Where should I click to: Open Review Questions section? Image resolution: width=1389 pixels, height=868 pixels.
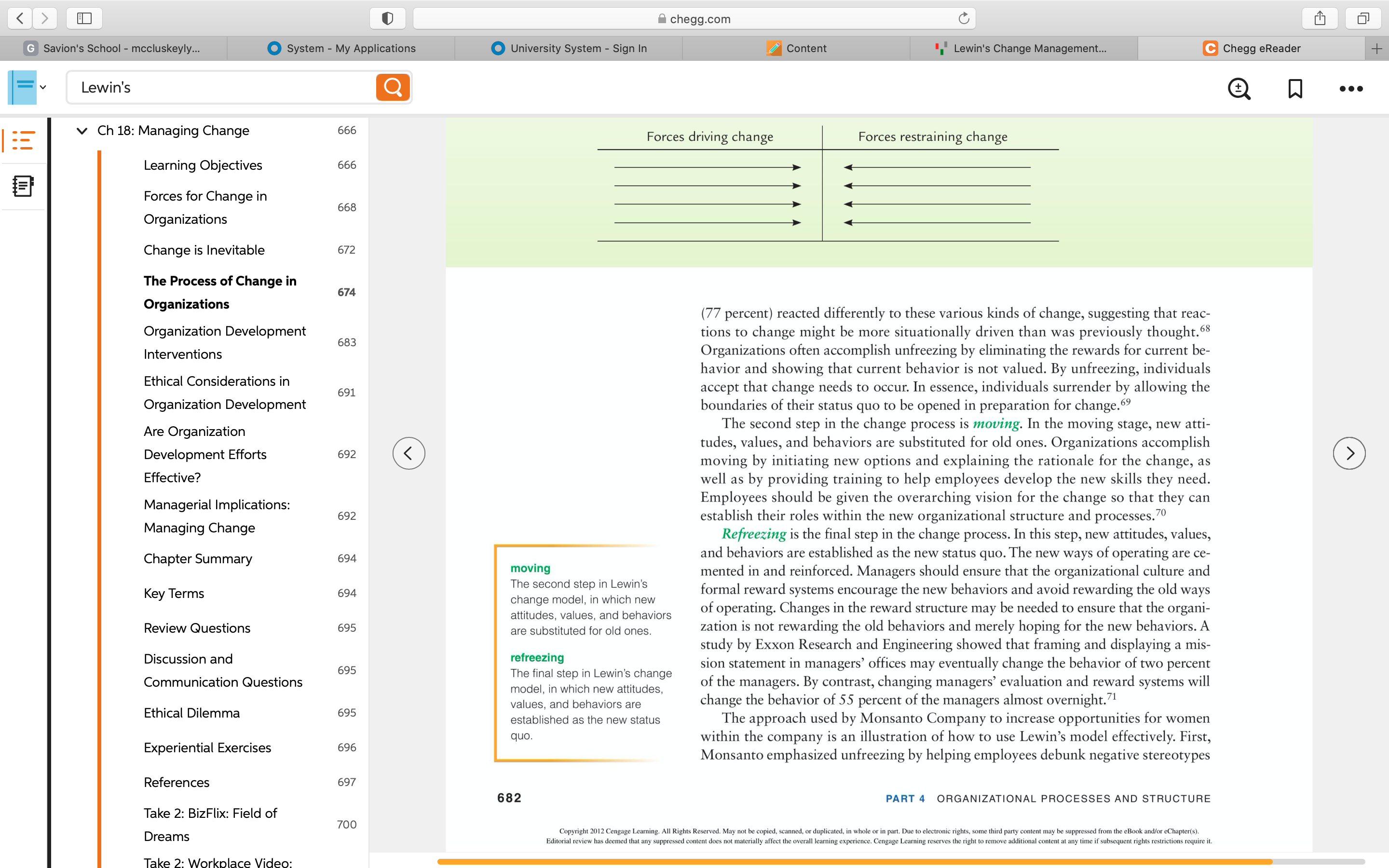[197, 628]
